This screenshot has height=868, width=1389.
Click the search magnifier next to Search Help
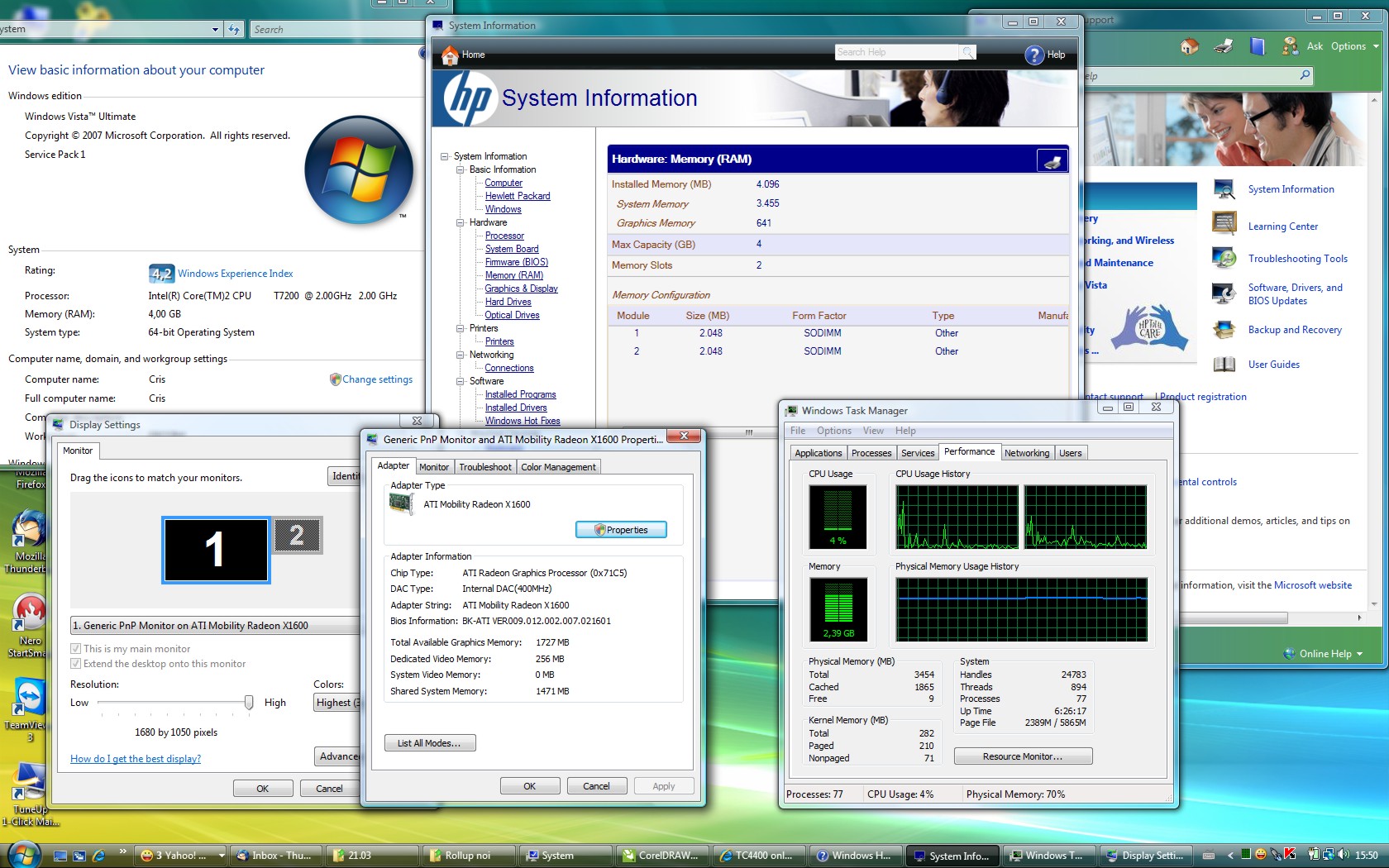coord(967,52)
